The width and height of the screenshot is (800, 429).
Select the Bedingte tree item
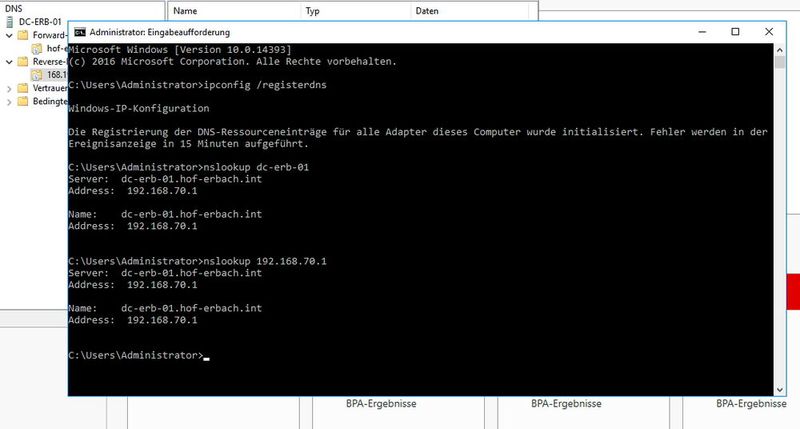pyautogui.click(x=50, y=102)
